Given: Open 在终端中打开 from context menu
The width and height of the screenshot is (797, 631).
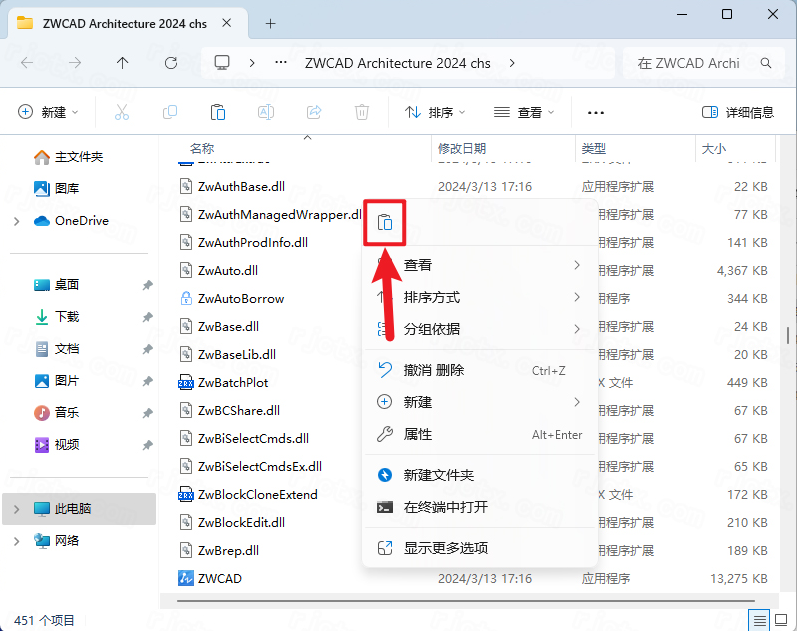Looking at the screenshot, I should 445,507.
